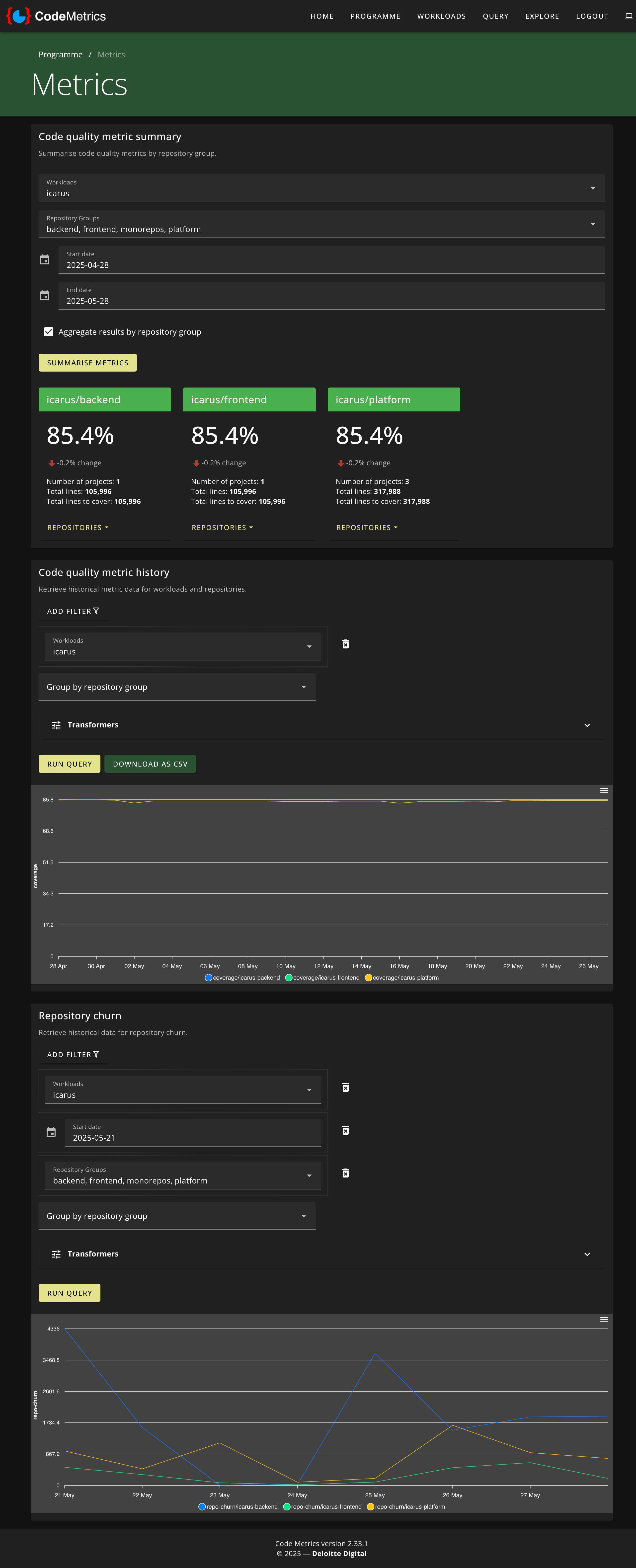Click Logout in the navigation bar
The height and width of the screenshot is (1568, 636).
[592, 16]
